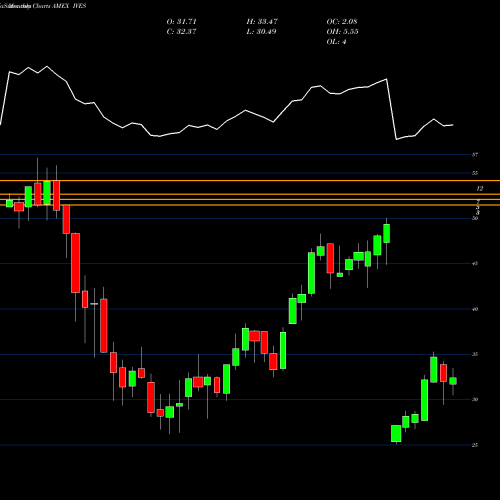Image resolution: width=500 pixels, height=500 pixels.
Task: Click the 35 price axis label
Action: (x=475, y=354)
